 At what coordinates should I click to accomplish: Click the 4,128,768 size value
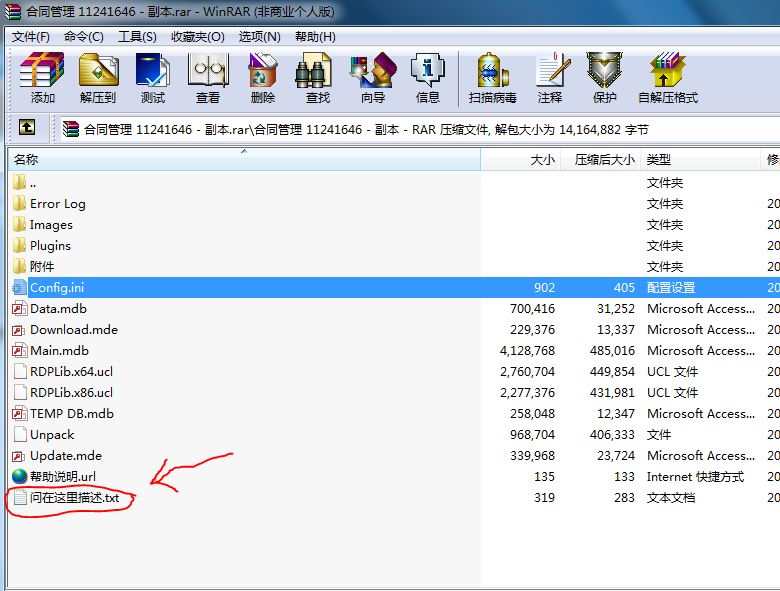click(527, 351)
